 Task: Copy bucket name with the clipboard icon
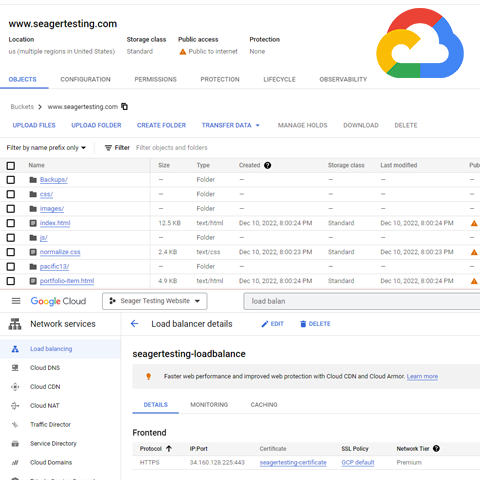(124, 107)
